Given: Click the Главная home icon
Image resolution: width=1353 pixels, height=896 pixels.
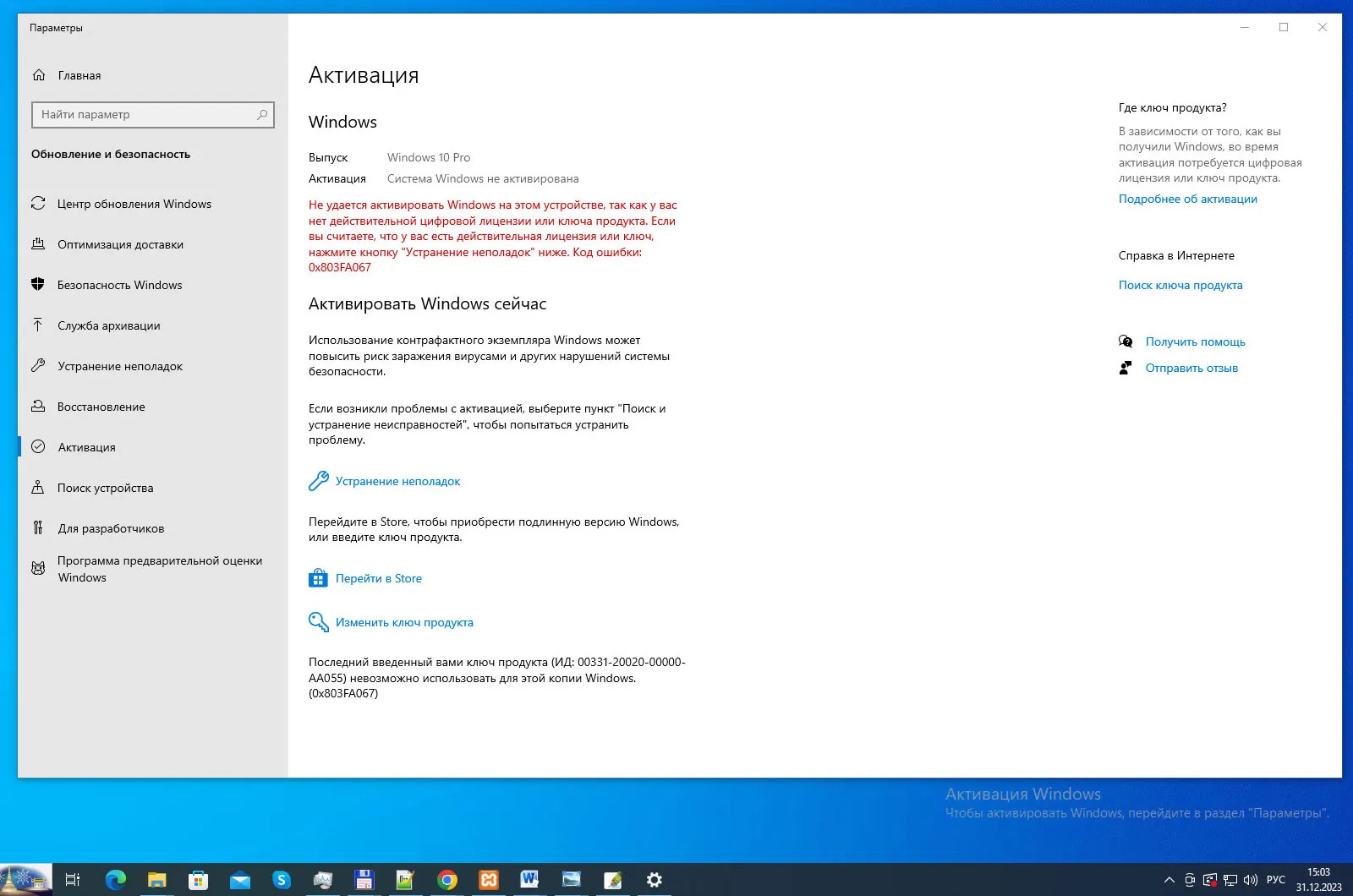Looking at the screenshot, I should [x=39, y=75].
